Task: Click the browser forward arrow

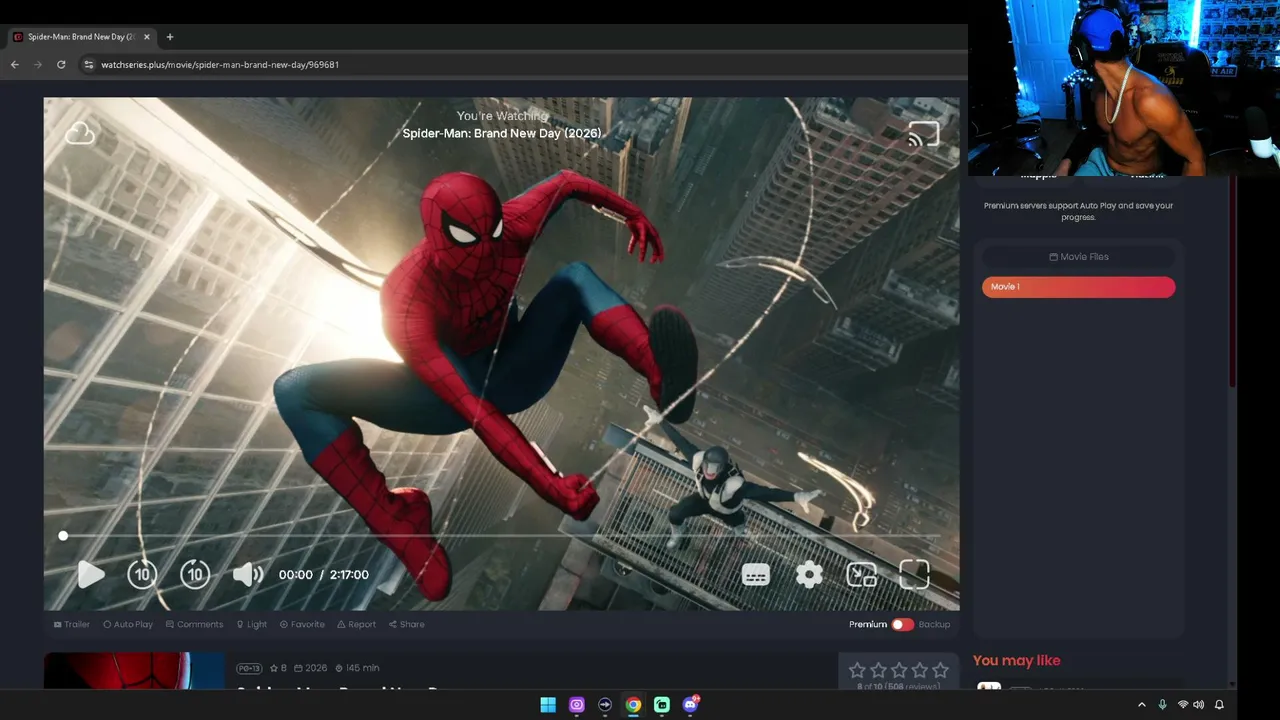Action: click(38, 65)
